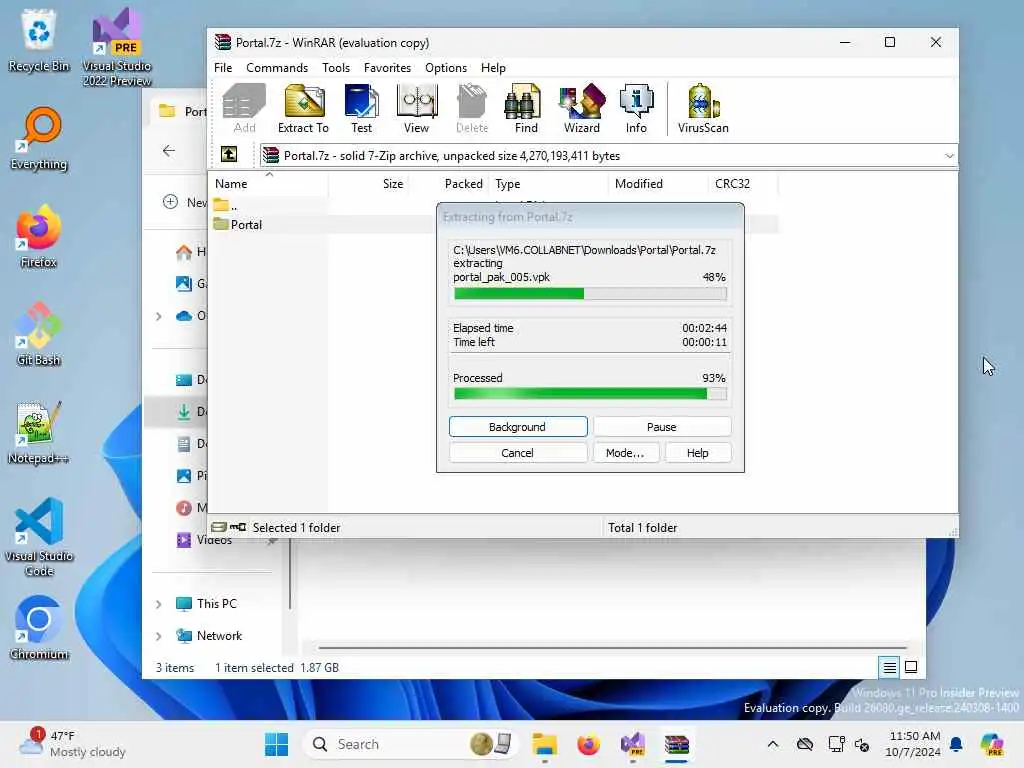
Task: Go back in File Explorer window
Action: pos(168,151)
